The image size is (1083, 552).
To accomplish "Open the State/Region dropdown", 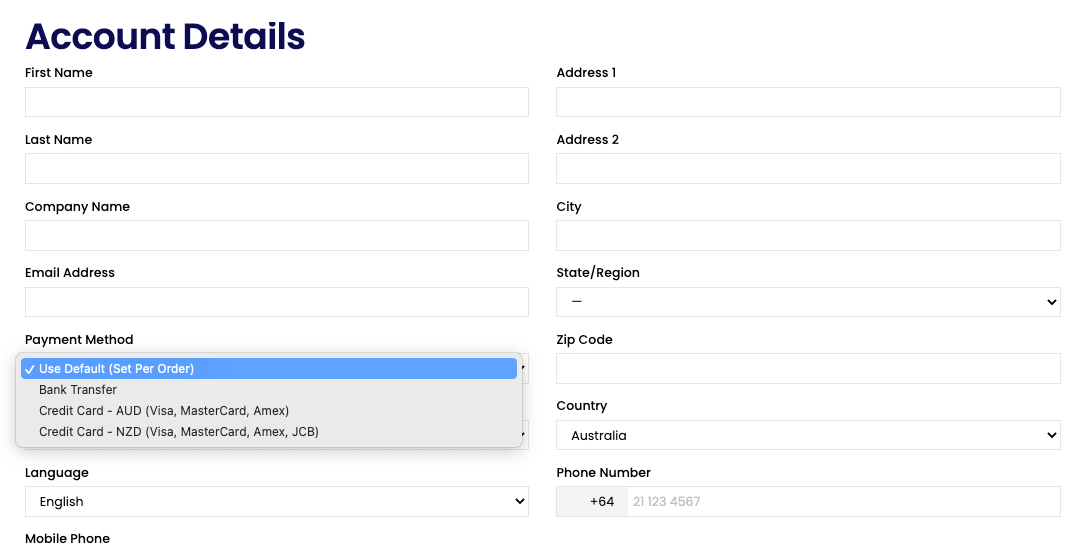I will [x=808, y=302].
